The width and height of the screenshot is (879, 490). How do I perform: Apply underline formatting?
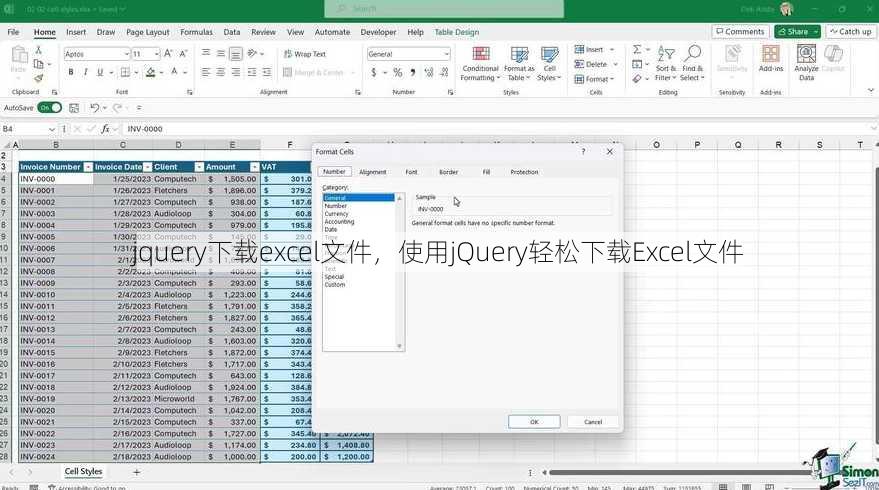click(100, 72)
